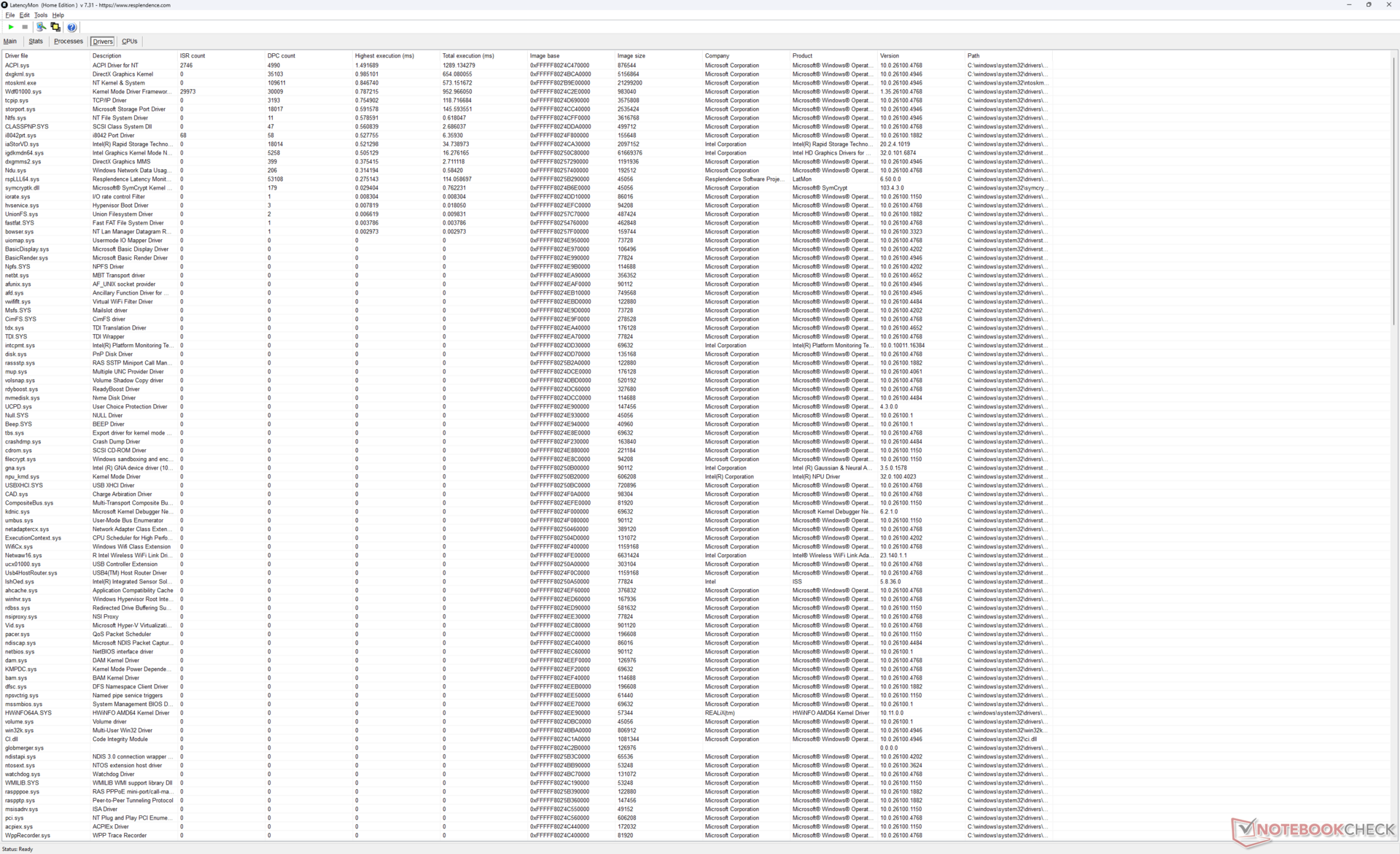Select the IshOed.sys driver row
The image size is (1400, 854).
526,582
